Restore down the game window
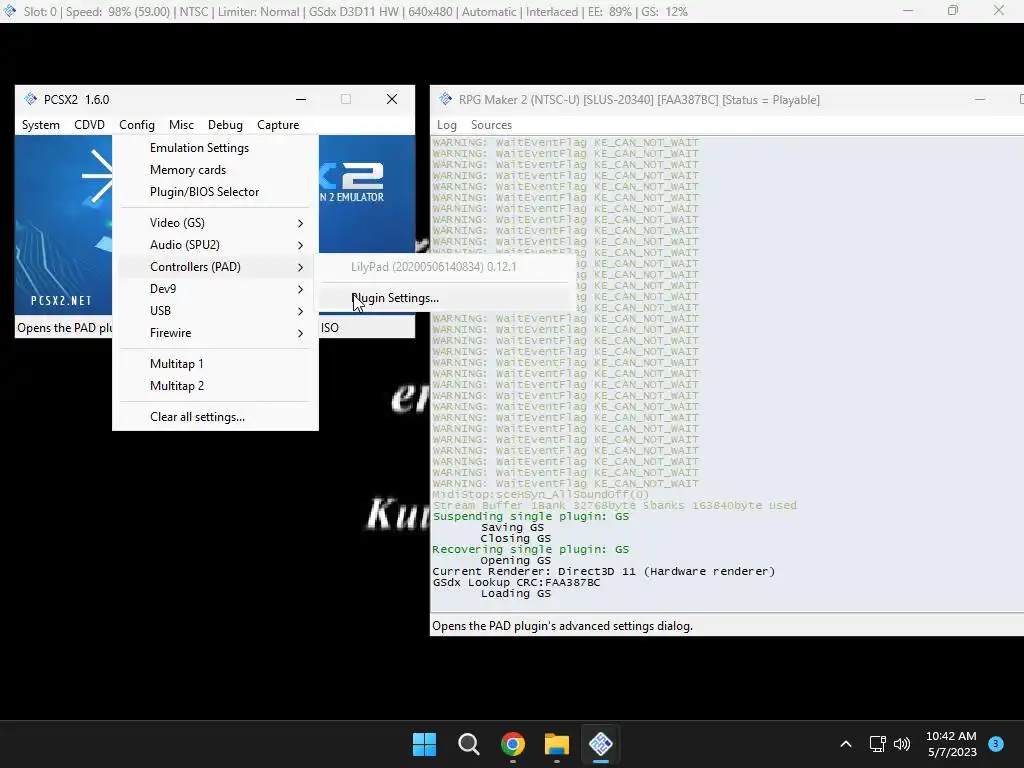Screen dimensions: 1024x768 click(x=953, y=11)
